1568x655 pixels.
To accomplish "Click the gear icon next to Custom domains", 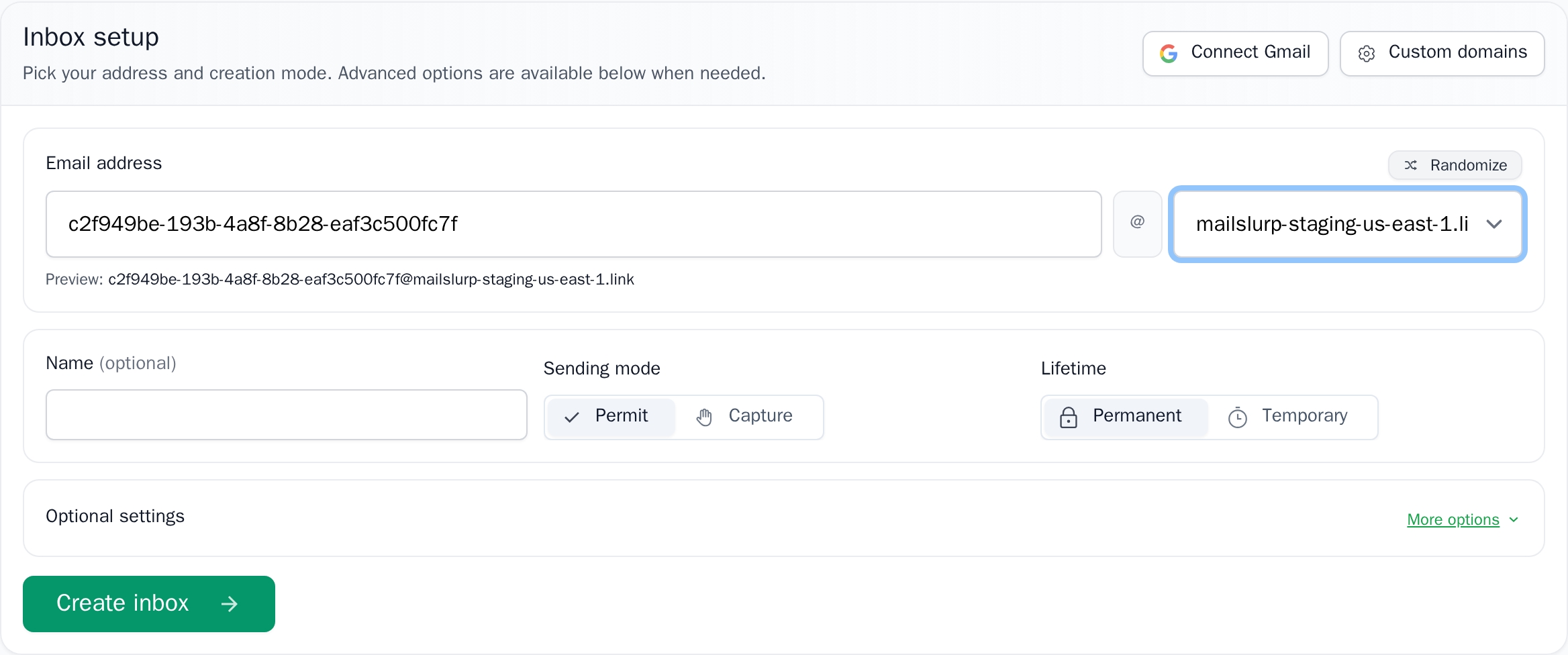I will click(1368, 54).
